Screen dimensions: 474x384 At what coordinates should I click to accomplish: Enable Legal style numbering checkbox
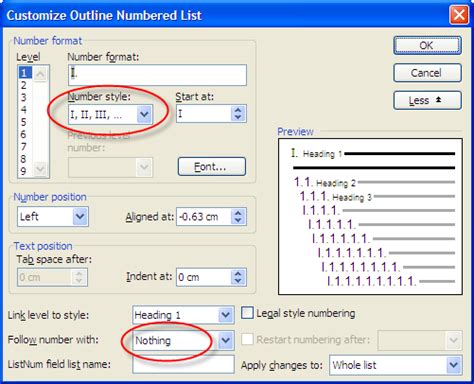[x=247, y=313]
